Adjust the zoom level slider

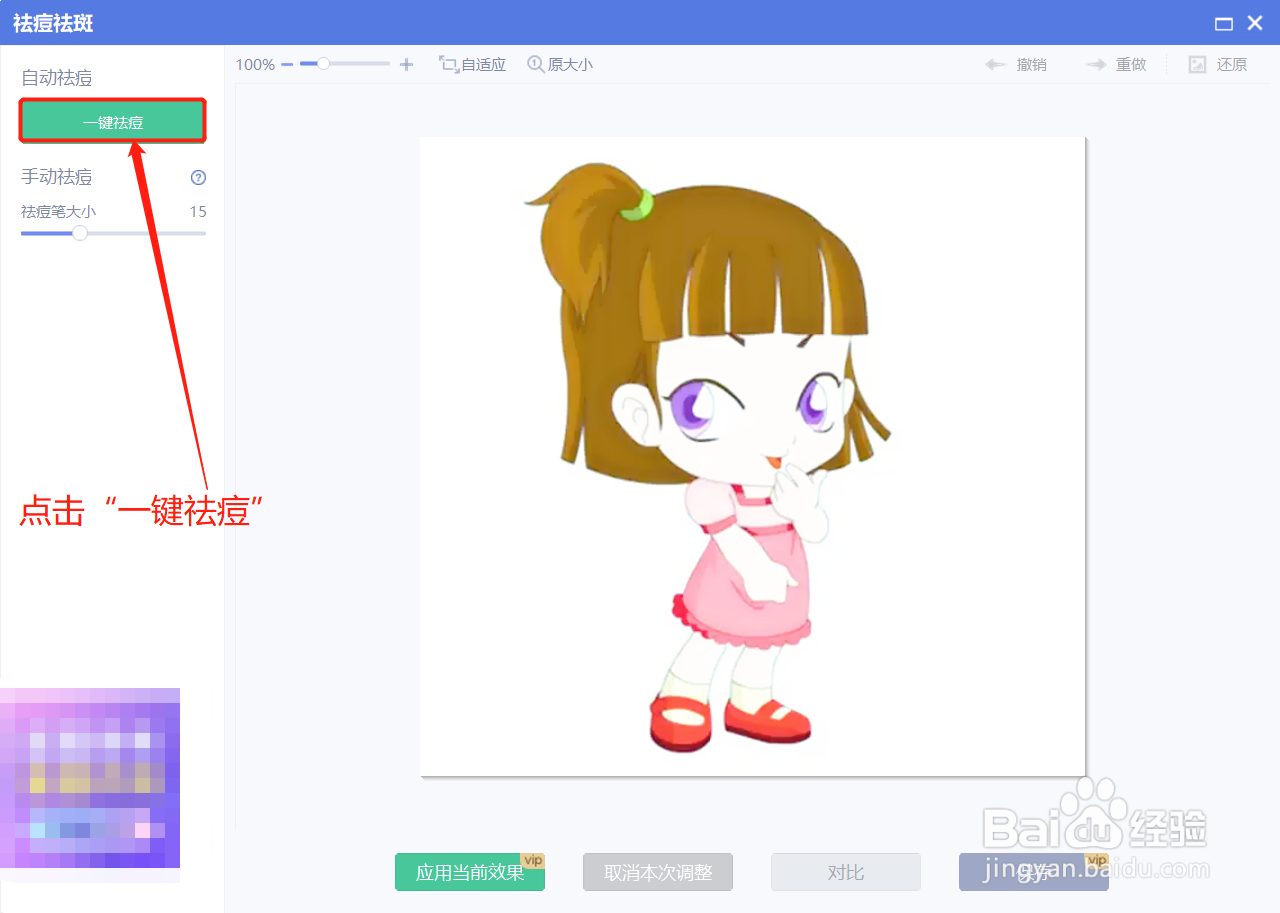point(345,64)
